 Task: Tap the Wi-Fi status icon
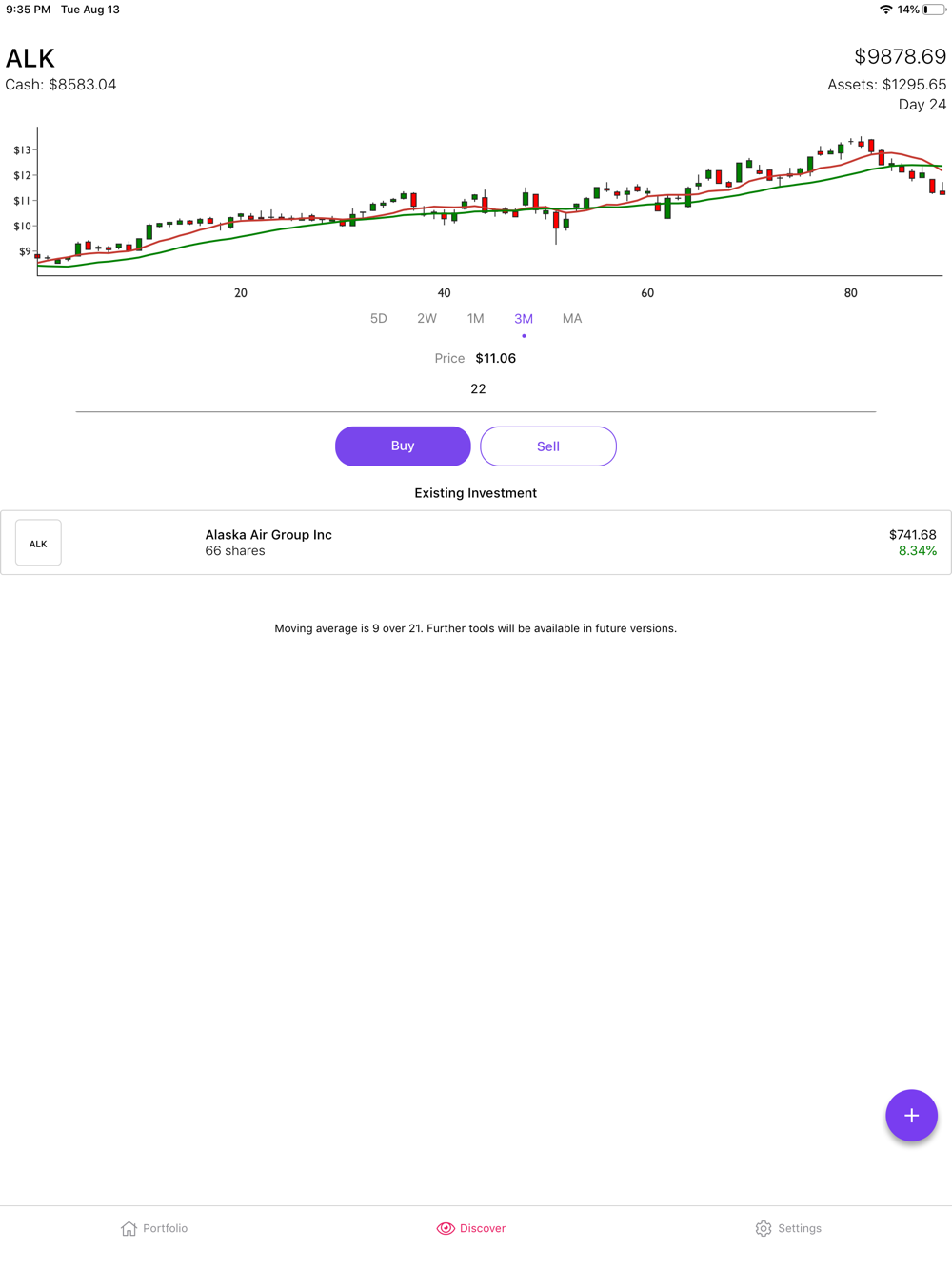[885, 10]
